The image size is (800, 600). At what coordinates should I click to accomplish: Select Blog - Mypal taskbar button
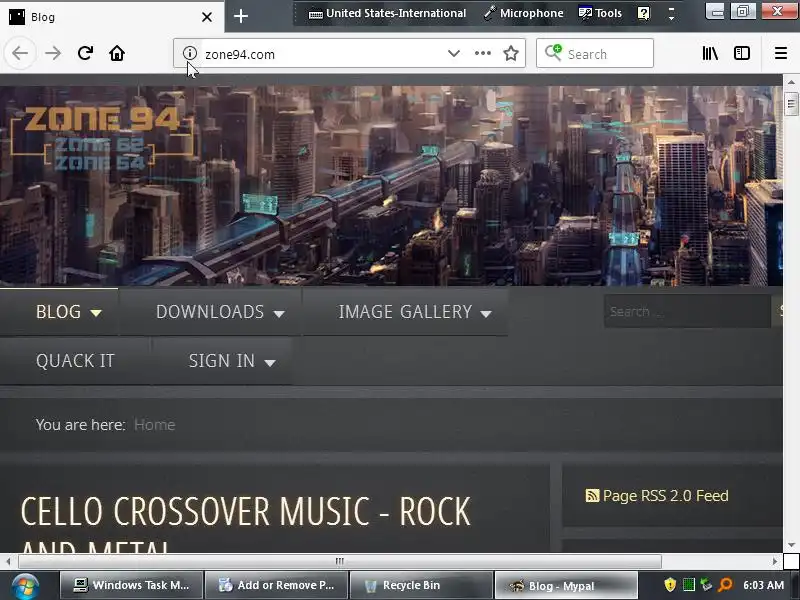point(566,585)
